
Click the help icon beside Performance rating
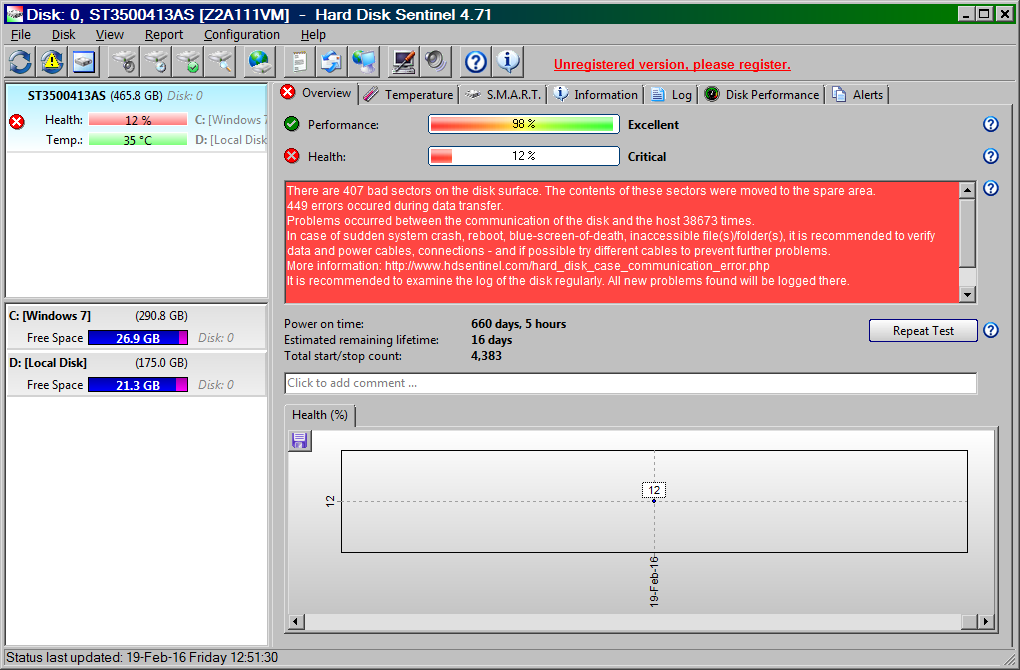991,124
